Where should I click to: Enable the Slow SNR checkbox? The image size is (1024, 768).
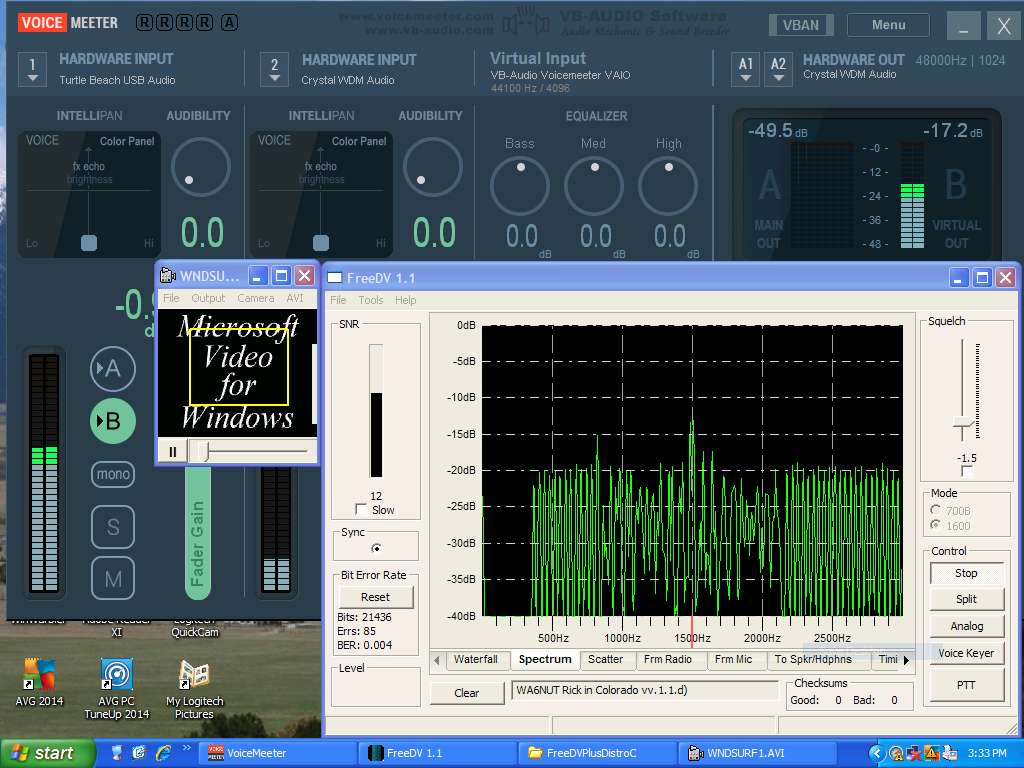click(362, 510)
